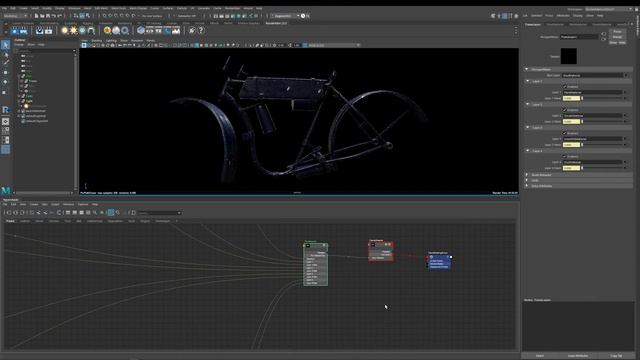Toggle Layer 1 Enabled checkbox
This screenshot has width=640, height=360.
pyautogui.click(x=565, y=87)
